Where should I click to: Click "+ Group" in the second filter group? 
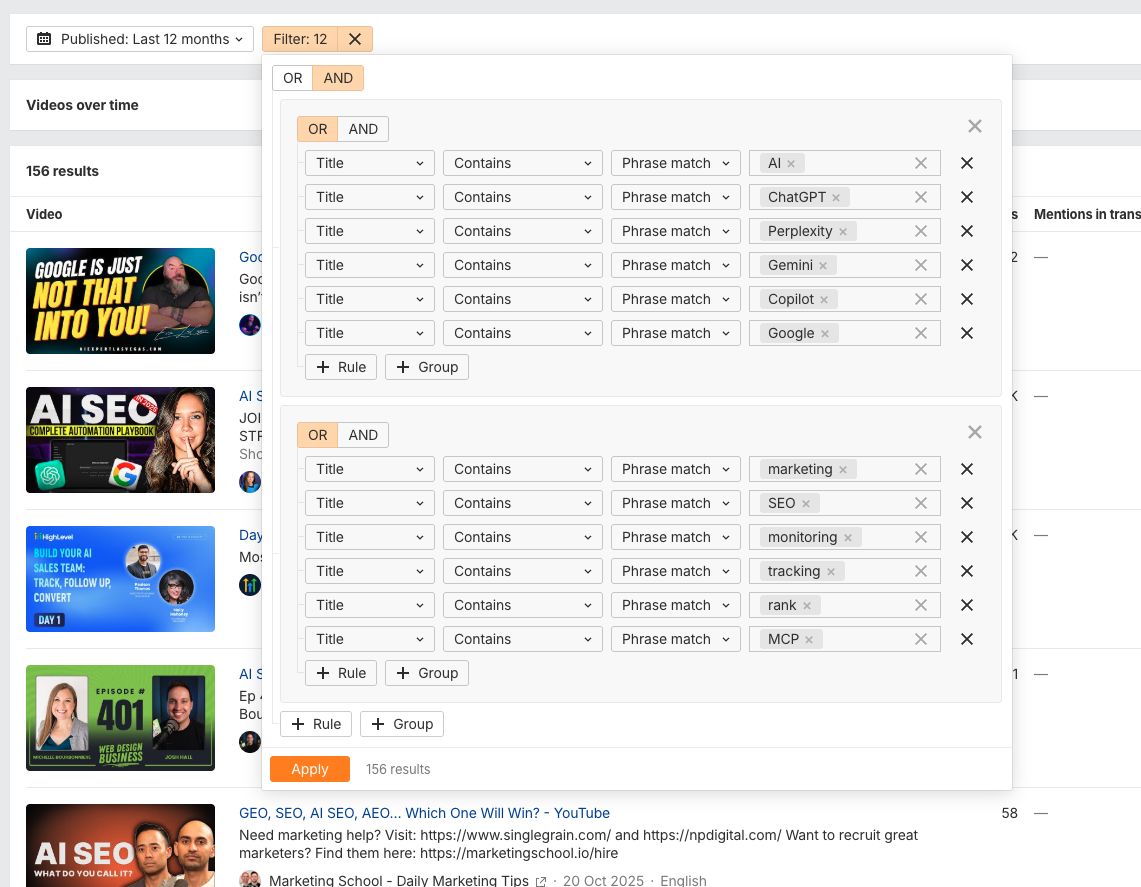tap(427, 673)
